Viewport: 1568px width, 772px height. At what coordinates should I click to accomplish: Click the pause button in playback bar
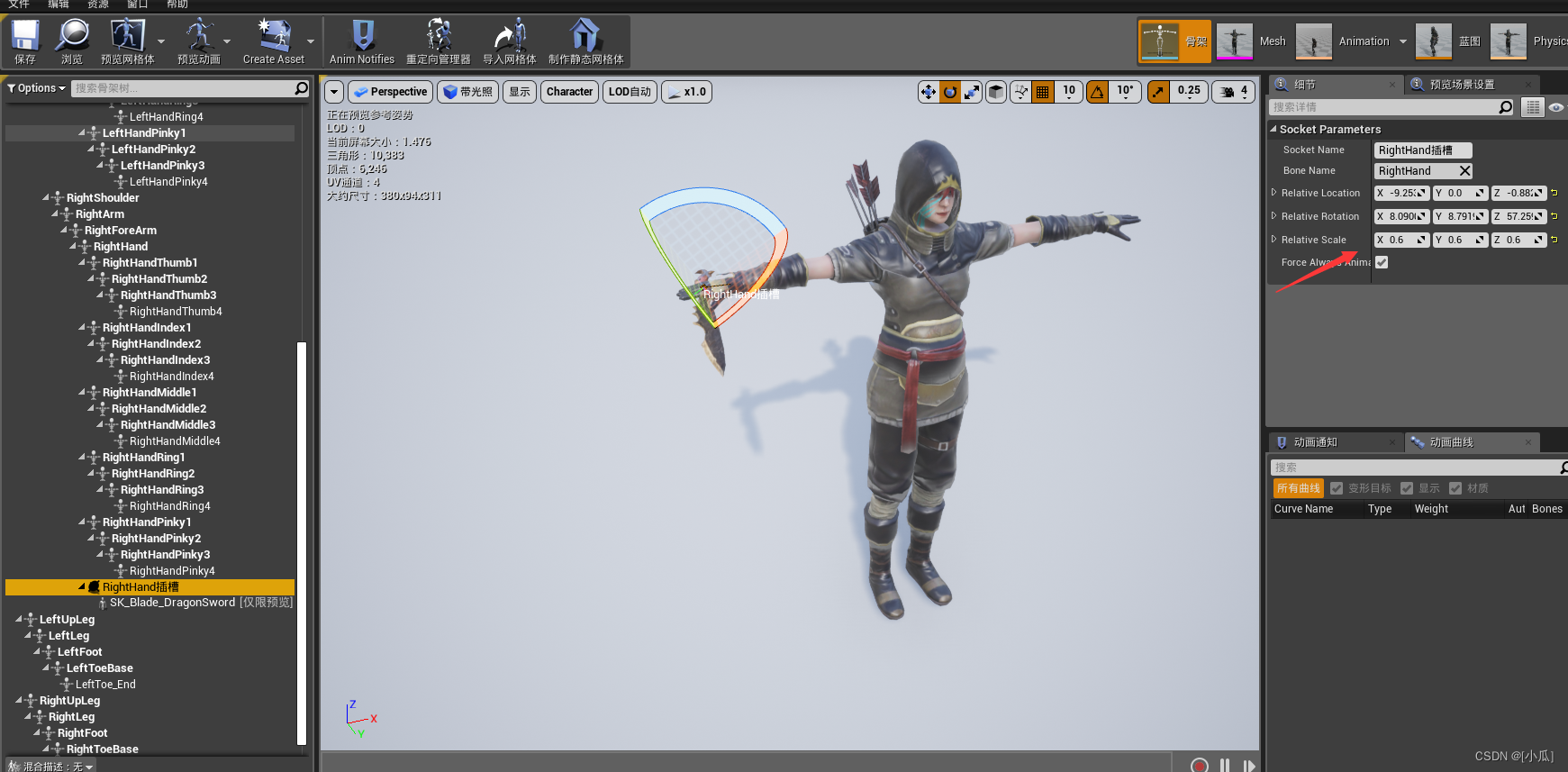click(1225, 765)
